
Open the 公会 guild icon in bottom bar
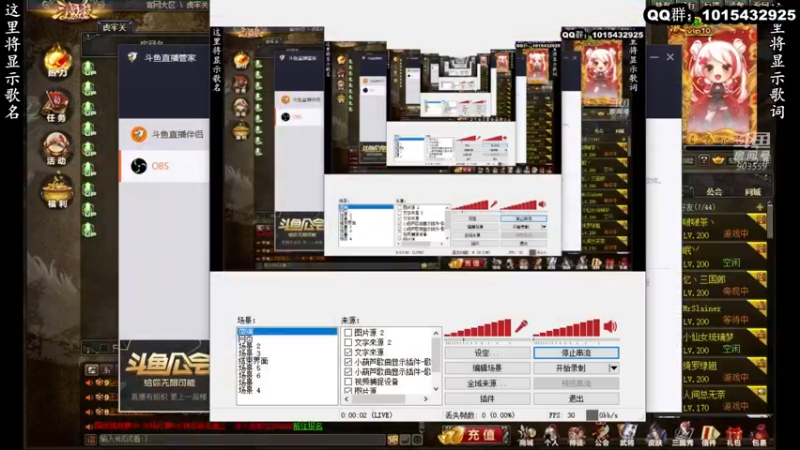click(602, 436)
